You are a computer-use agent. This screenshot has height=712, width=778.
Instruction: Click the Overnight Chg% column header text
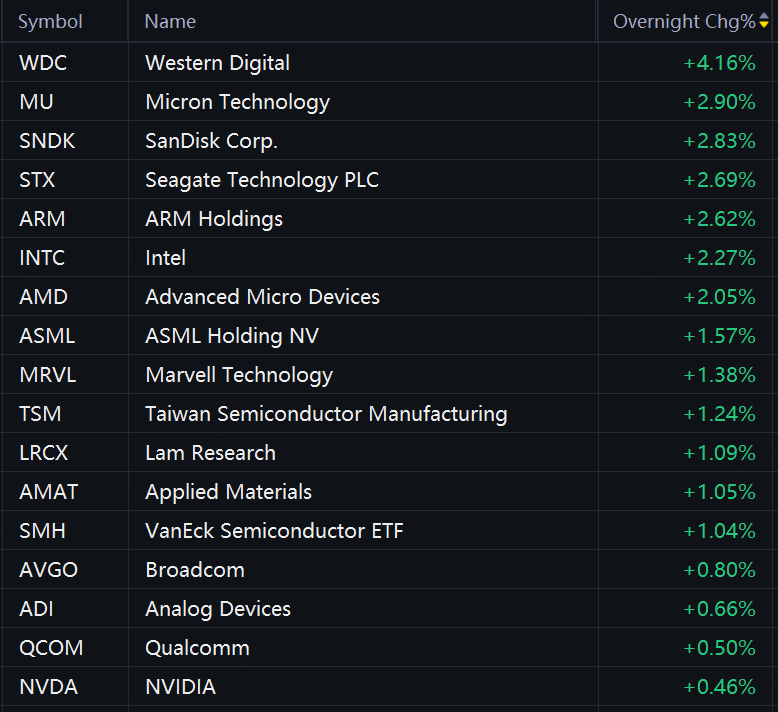point(684,22)
